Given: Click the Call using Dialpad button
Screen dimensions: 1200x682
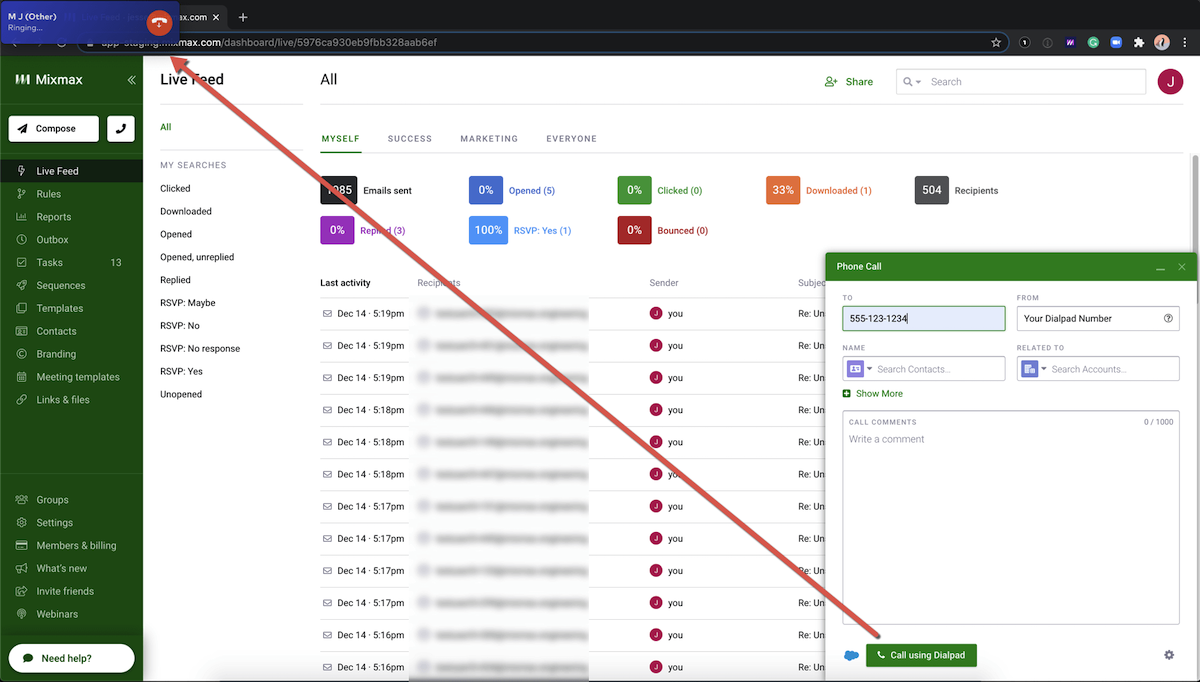Looking at the screenshot, I should [x=921, y=655].
